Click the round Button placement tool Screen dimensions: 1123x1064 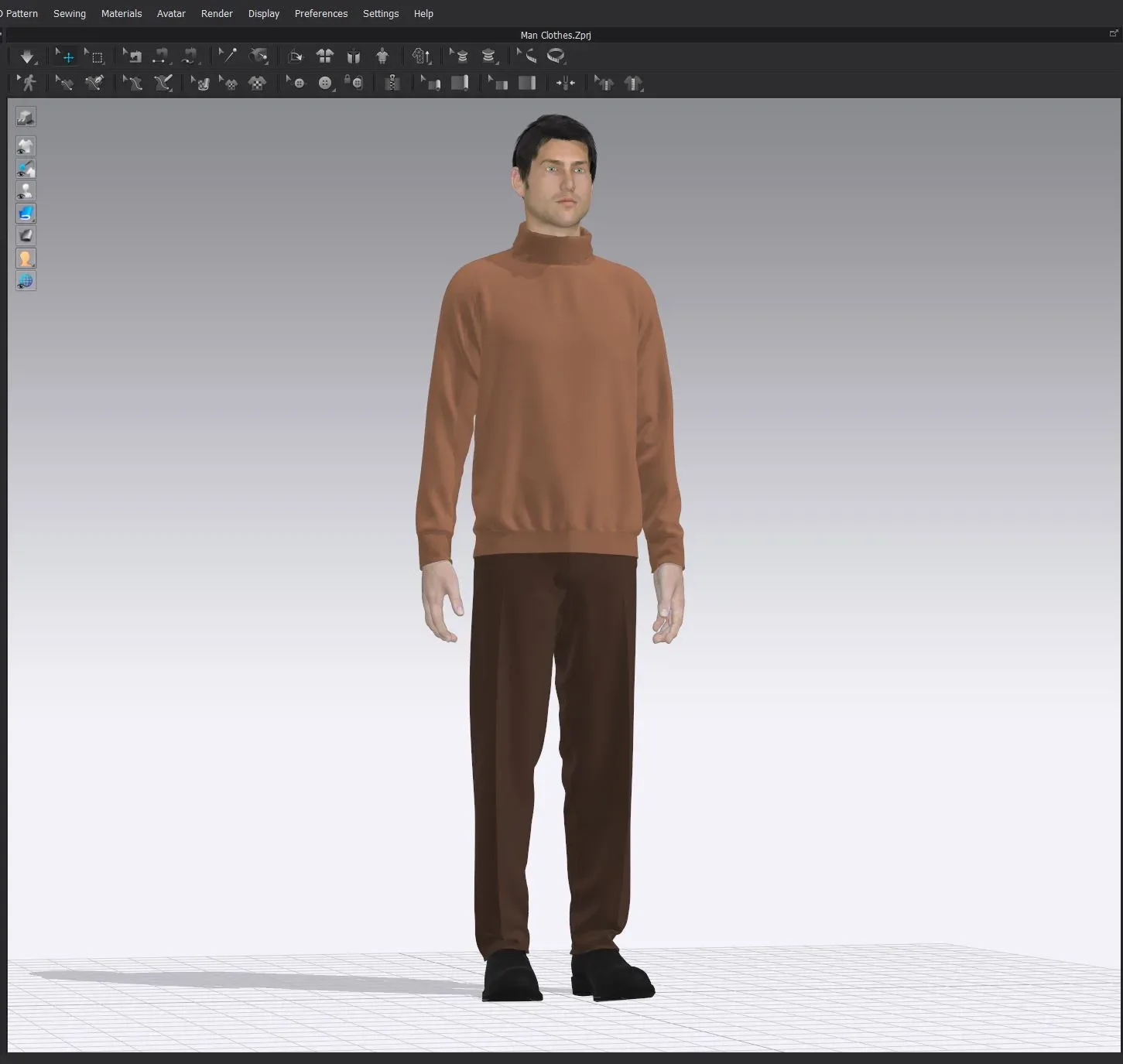pos(325,83)
